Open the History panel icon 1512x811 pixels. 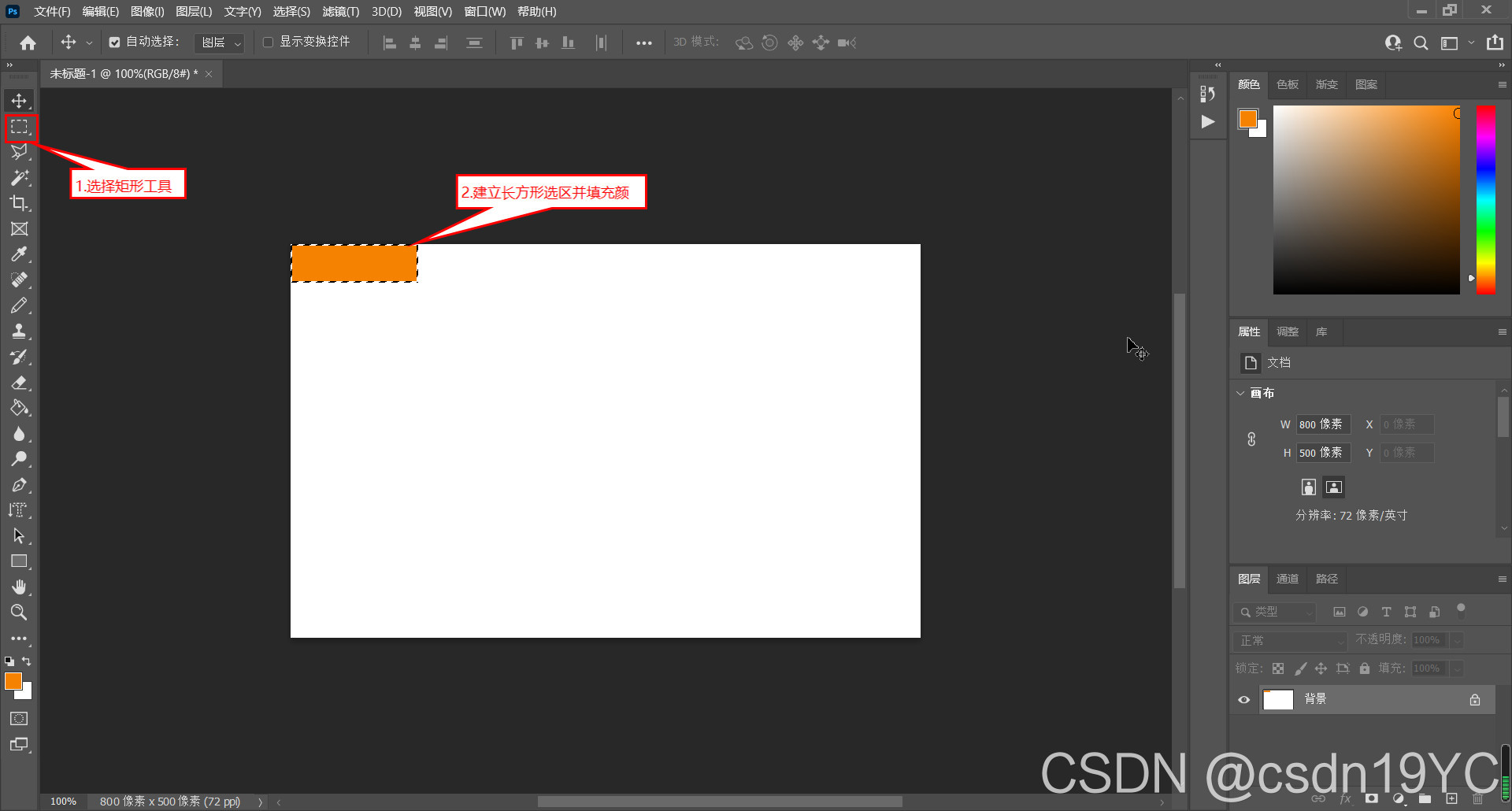click(1208, 94)
